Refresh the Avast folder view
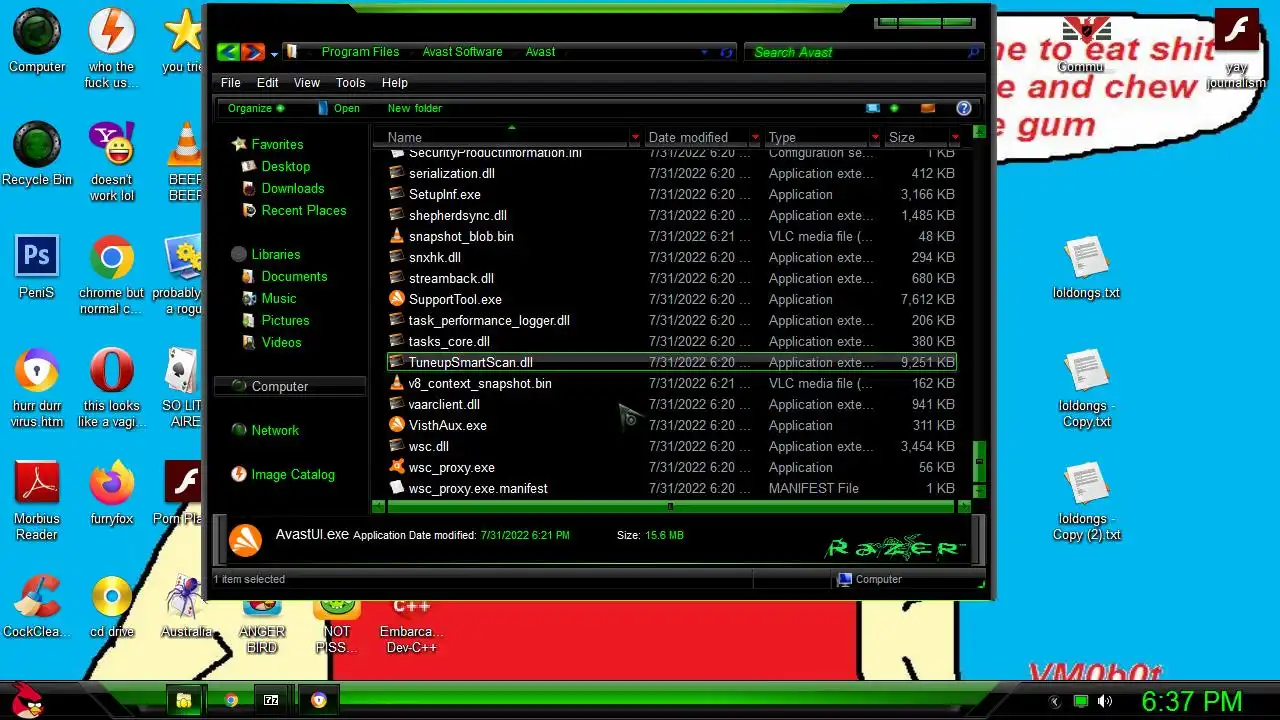 point(727,52)
